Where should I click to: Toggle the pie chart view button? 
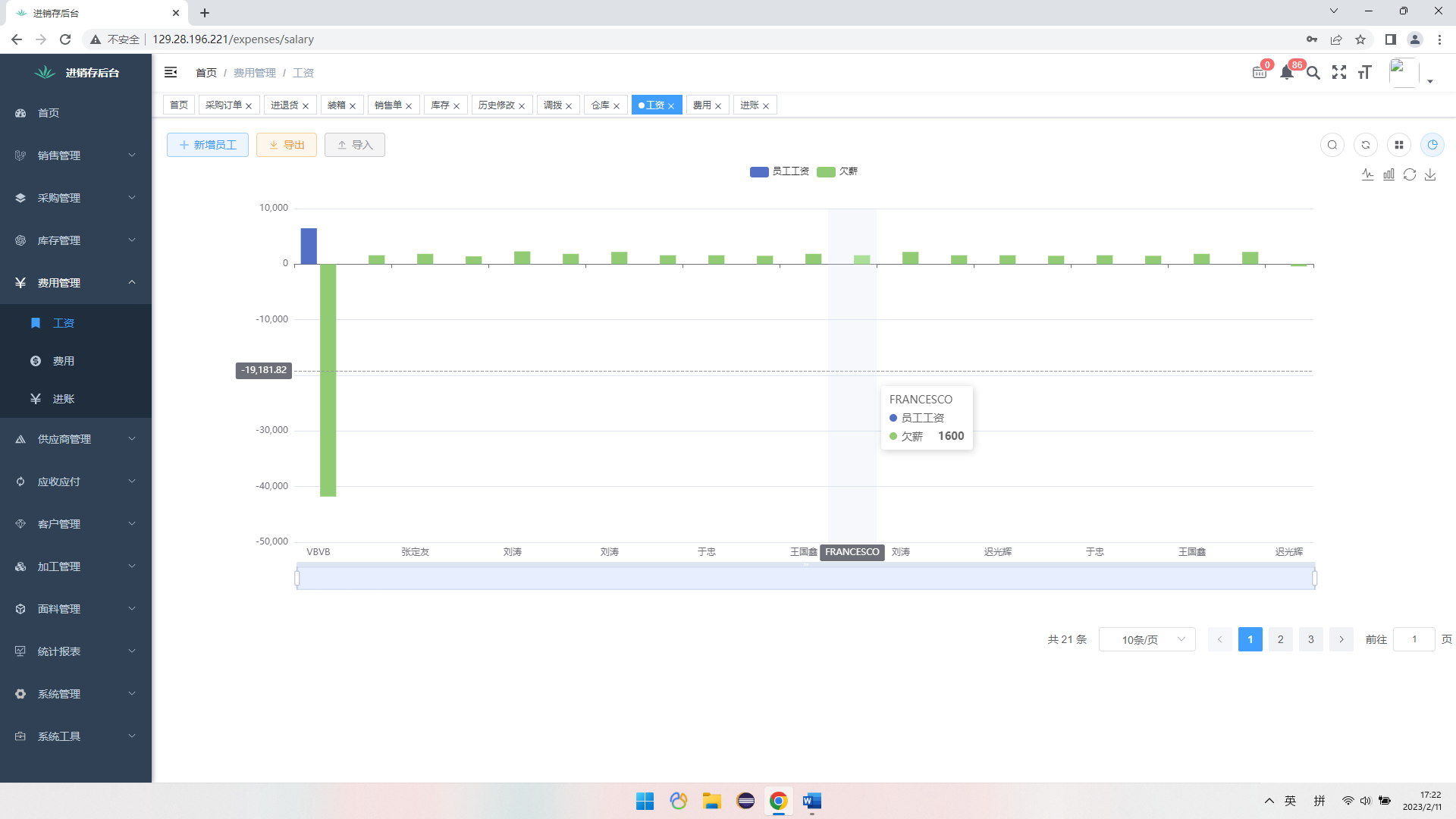[1432, 145]
